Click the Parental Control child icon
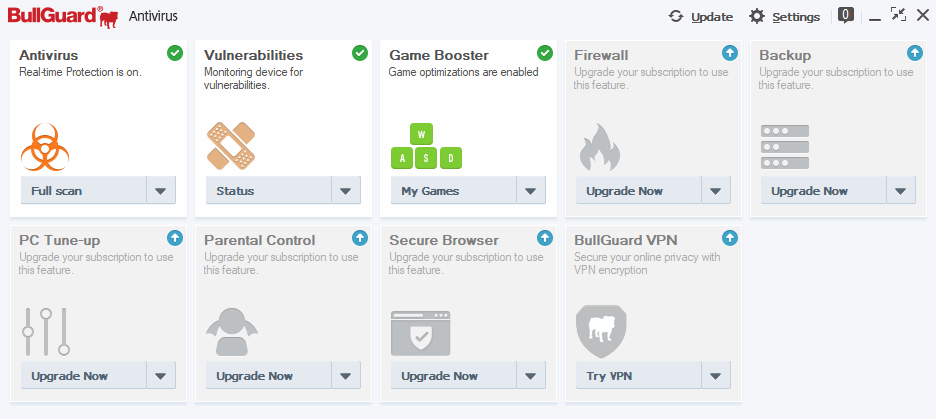 click(231, 331)
